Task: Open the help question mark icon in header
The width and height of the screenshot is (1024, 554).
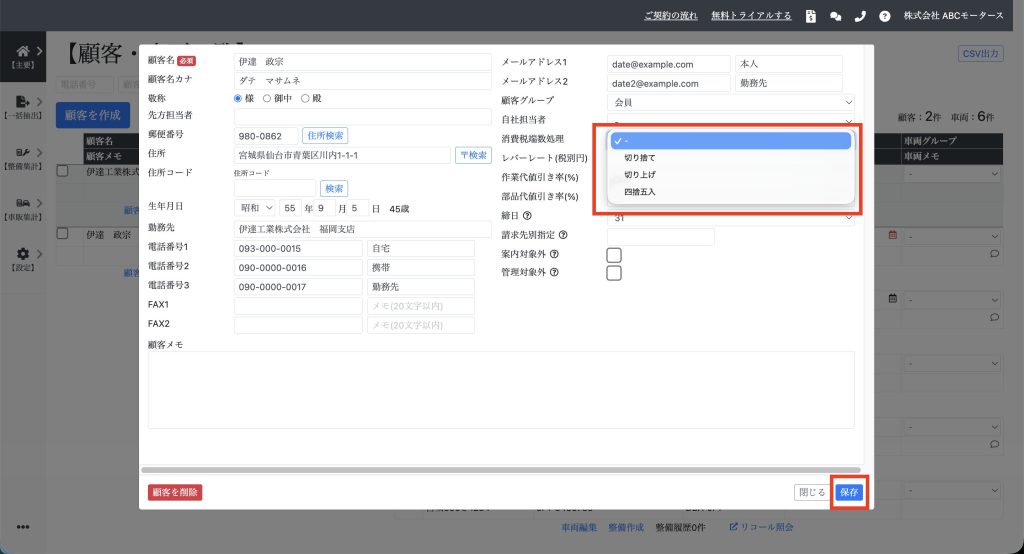Action: coord(884,16)
